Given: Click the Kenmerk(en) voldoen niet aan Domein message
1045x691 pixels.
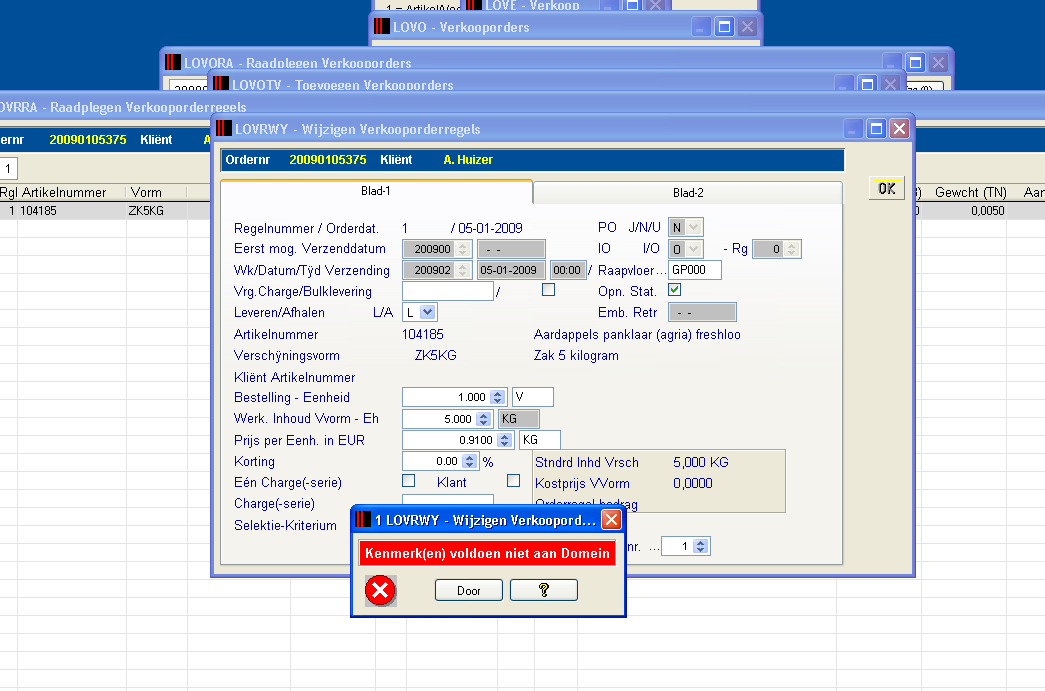Looking at the screenshot, I should 487,553.
